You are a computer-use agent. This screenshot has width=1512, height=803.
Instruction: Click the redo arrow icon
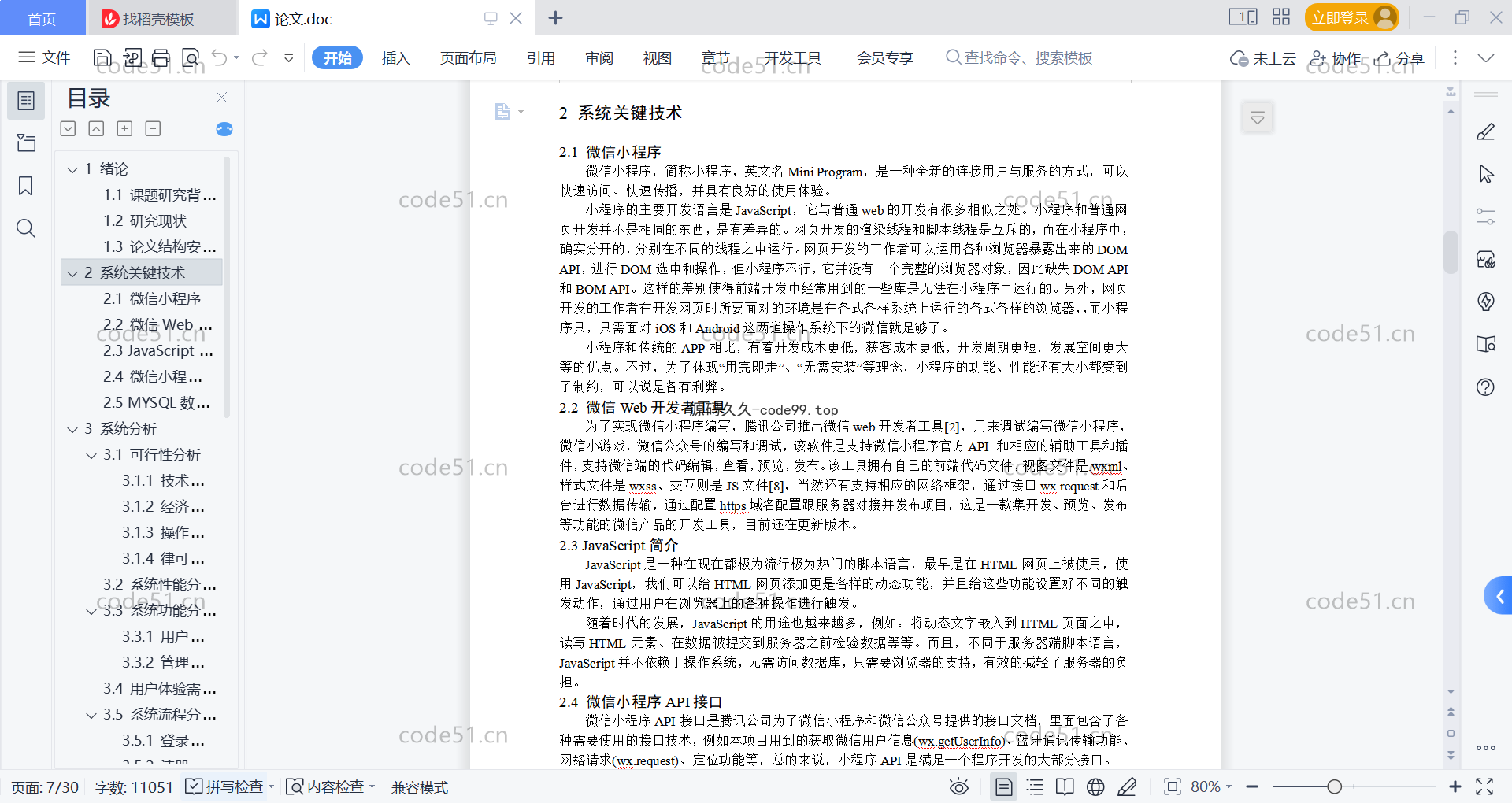point(260,57)
